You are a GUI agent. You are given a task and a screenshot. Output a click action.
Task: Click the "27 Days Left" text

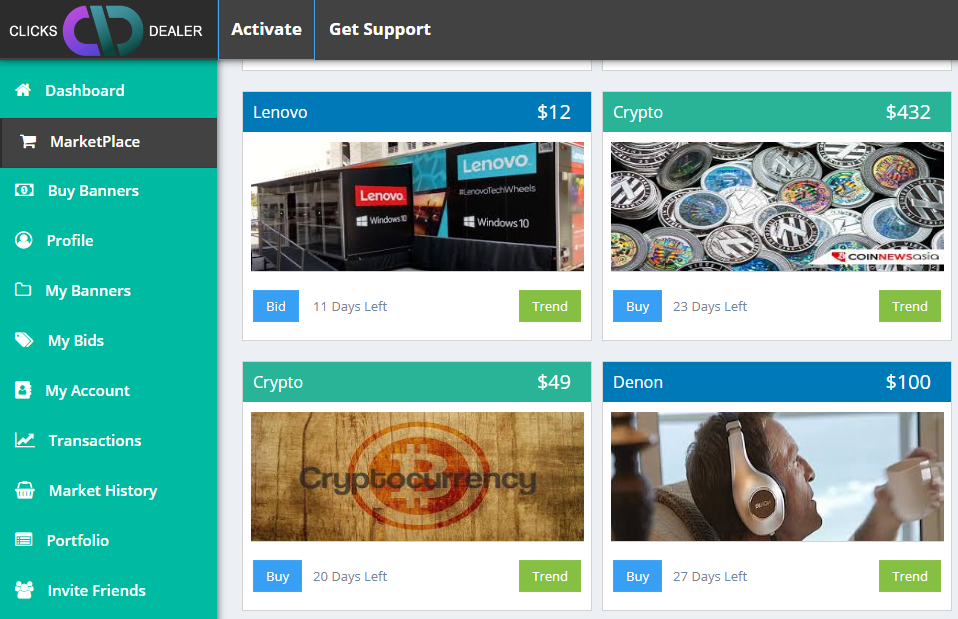pyautogui.click(x=710, y=577)
